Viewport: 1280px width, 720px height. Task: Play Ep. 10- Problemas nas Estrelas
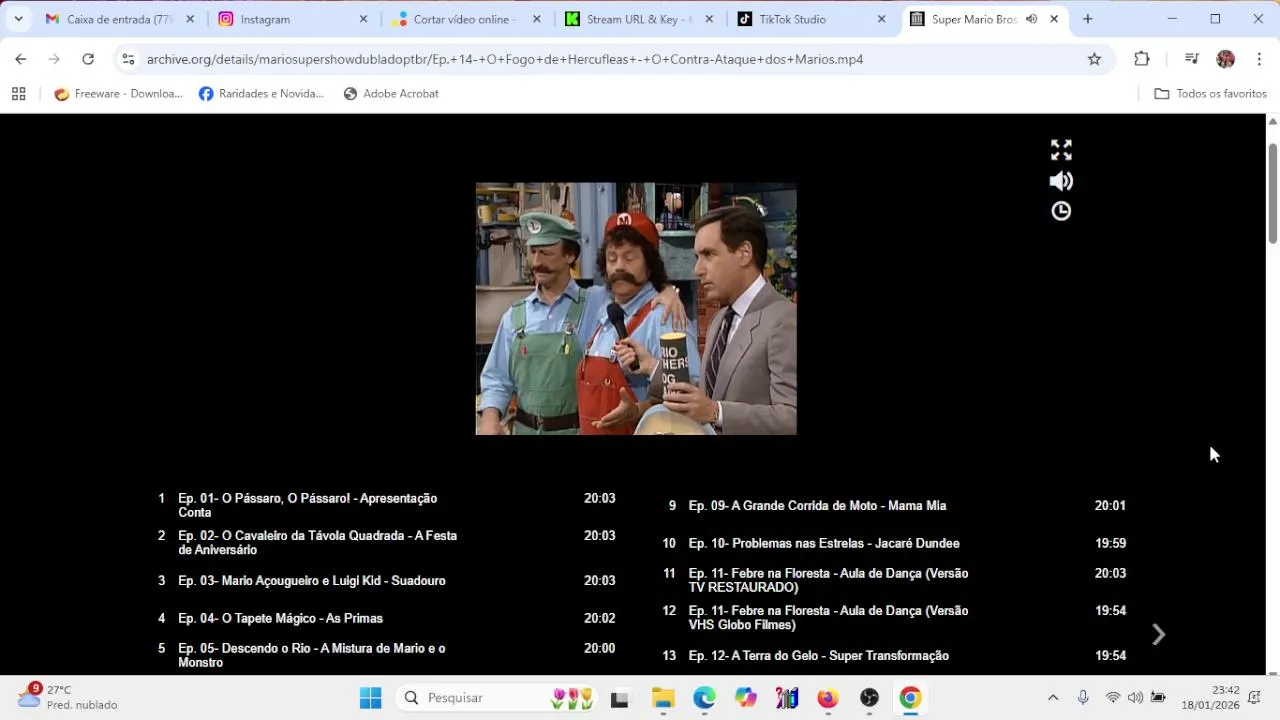897,543
